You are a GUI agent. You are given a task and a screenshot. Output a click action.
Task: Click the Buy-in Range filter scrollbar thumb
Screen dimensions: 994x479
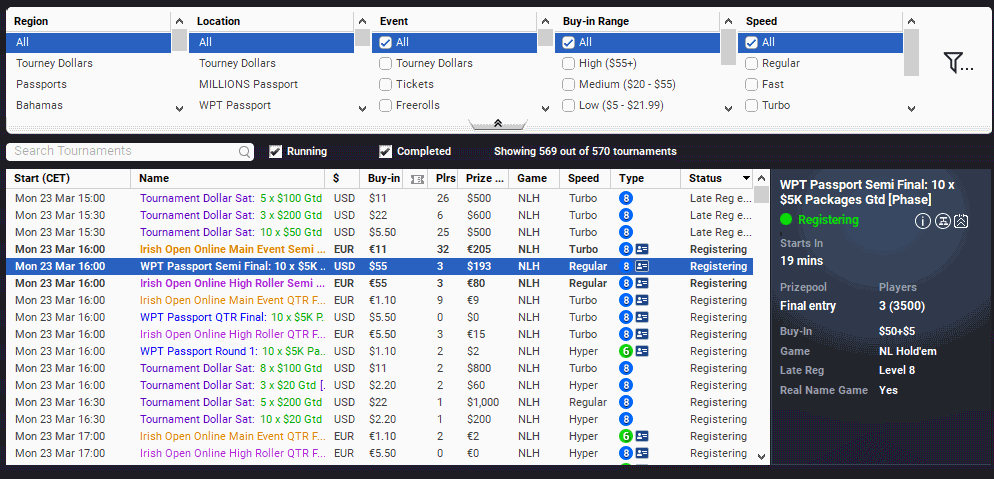[x=728, y=47]
